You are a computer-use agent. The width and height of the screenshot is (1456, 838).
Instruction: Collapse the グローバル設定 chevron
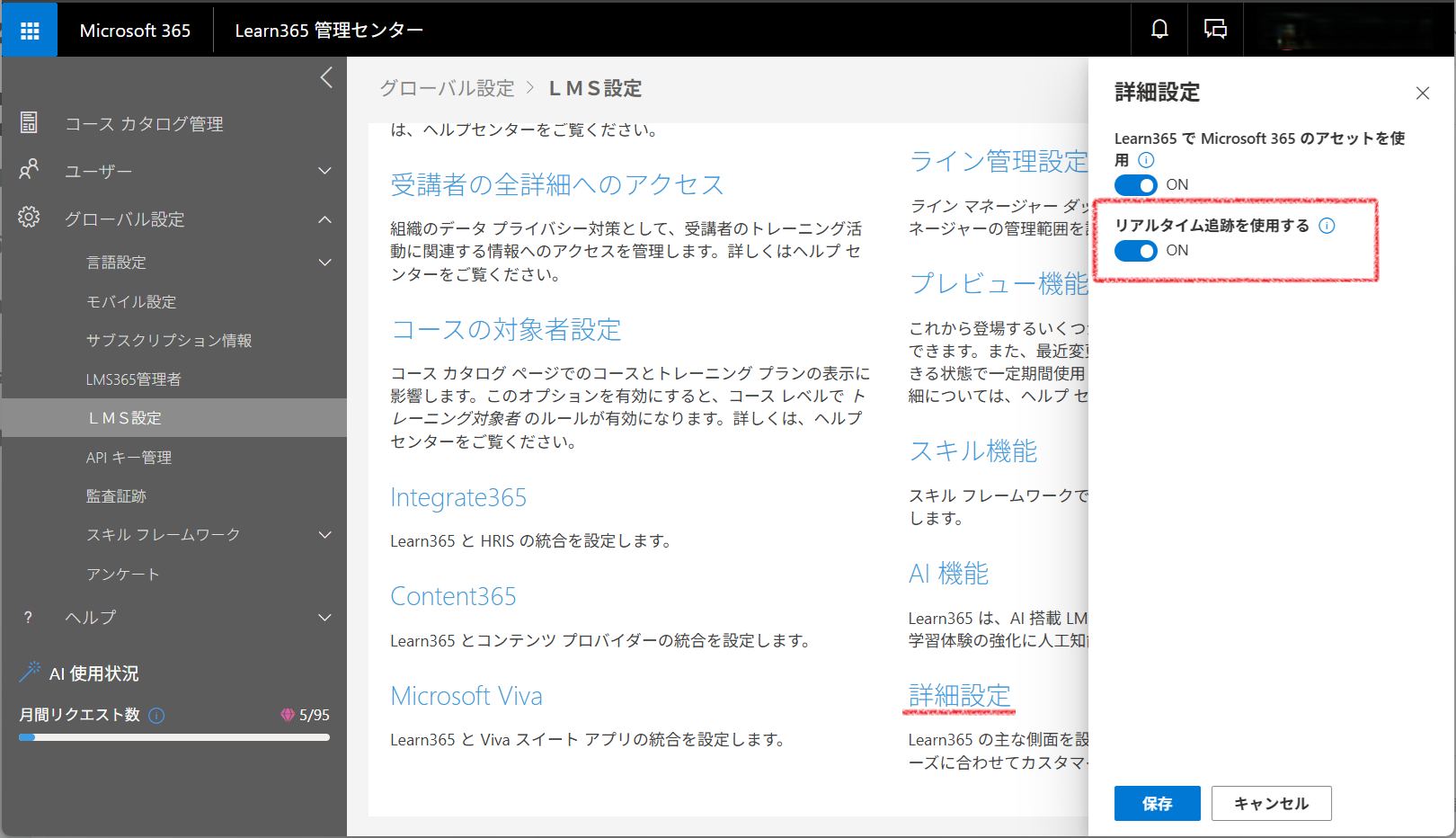[x=325, y=219]
